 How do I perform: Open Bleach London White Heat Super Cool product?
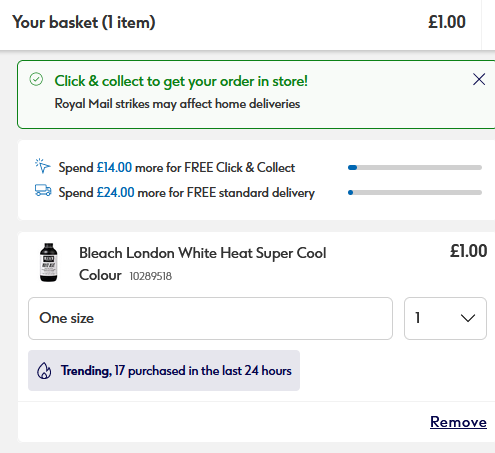[202, 264]
